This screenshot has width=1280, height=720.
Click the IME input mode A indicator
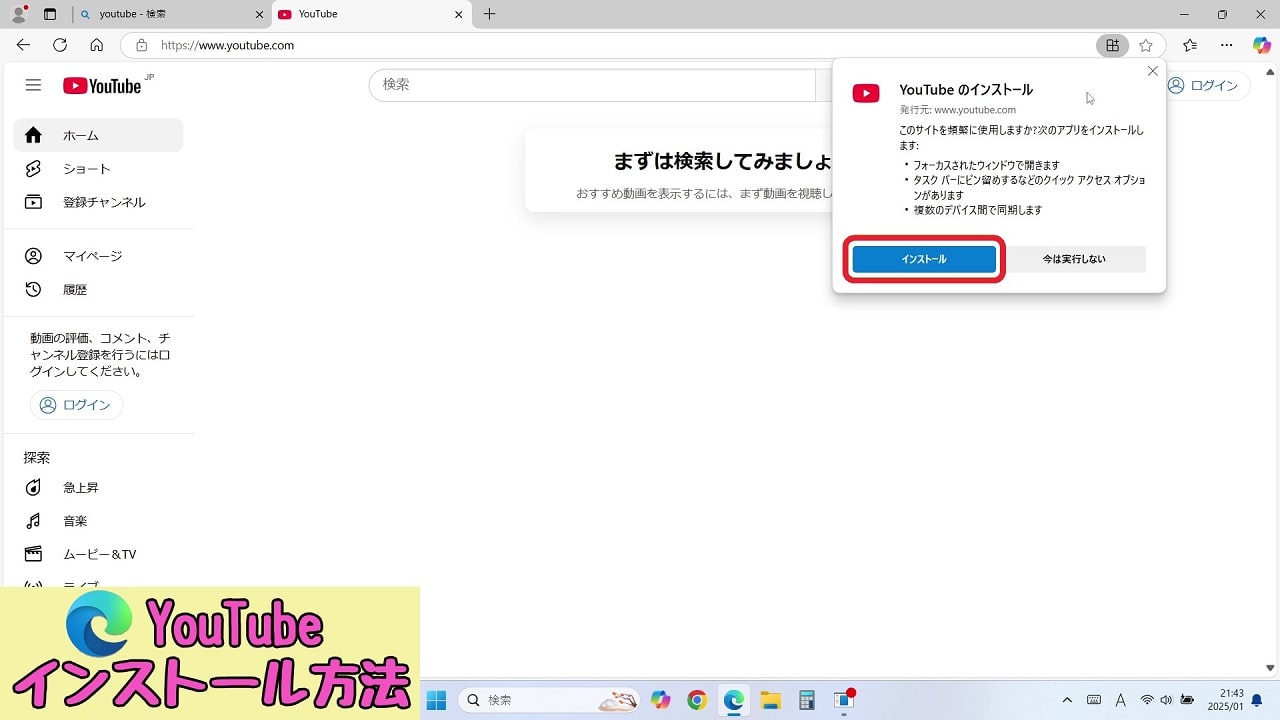click(x=1120, y=700)
